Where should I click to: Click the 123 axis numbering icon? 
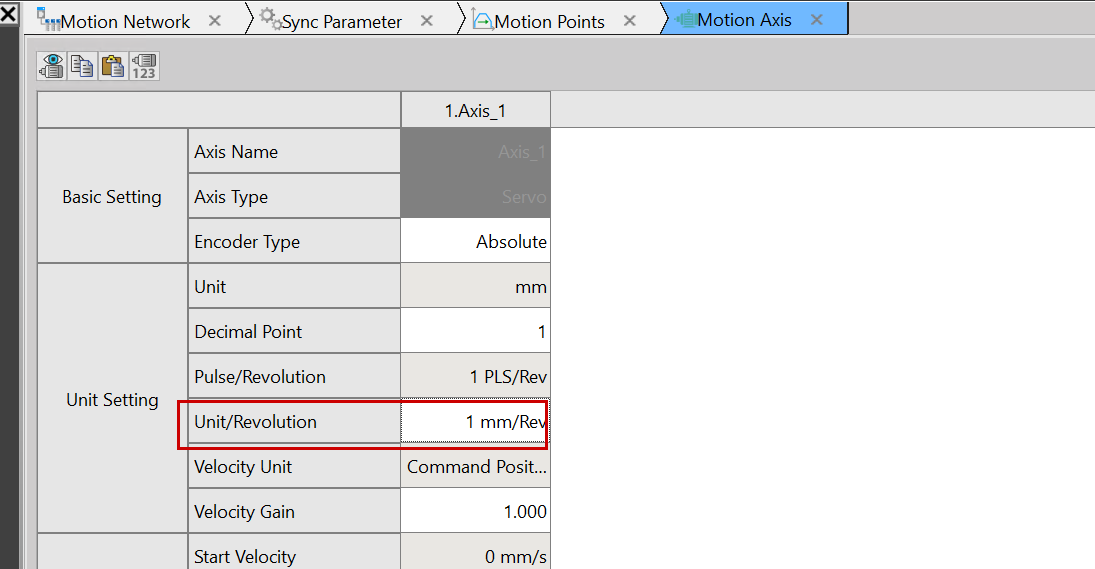tap(144, 66)
